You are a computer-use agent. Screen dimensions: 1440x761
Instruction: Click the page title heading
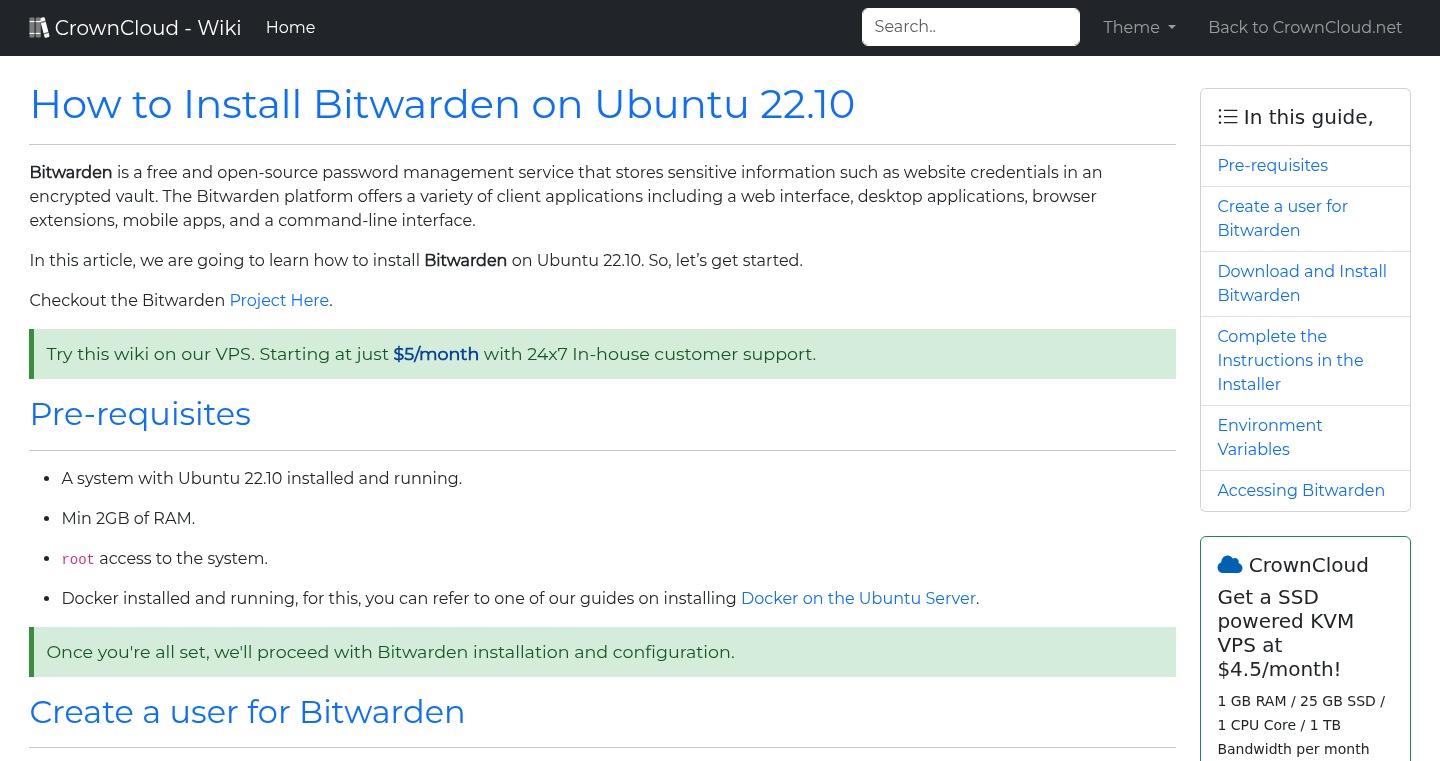pos(443,104)
